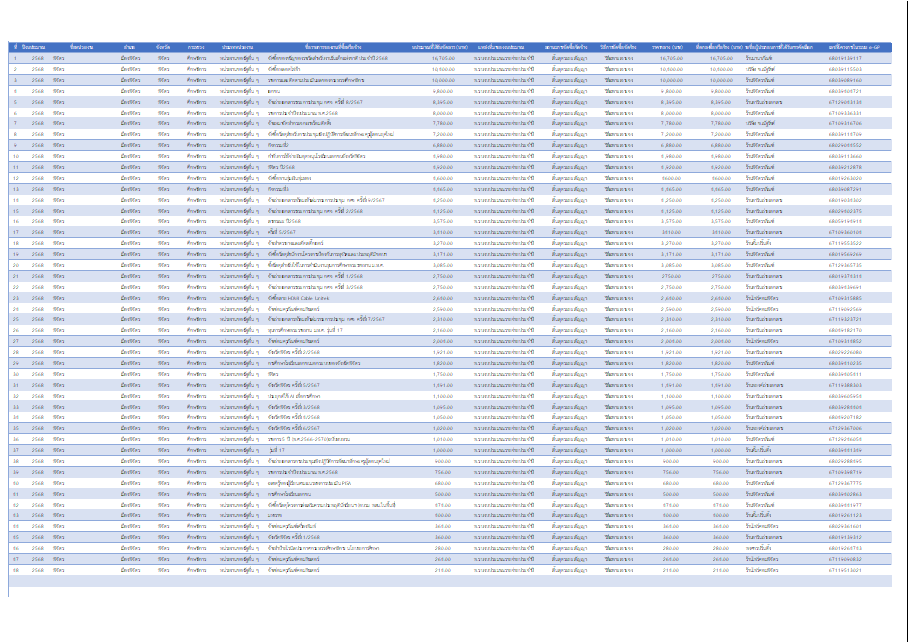Click the ราคากลาง (บาท) column header

click(667, 47)
